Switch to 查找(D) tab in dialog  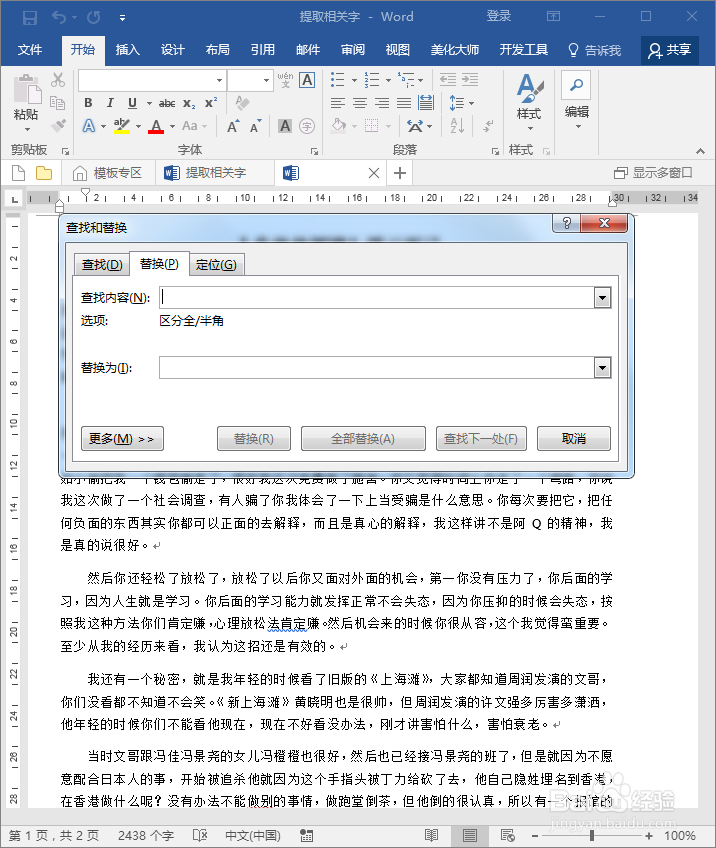pos(102,264)
